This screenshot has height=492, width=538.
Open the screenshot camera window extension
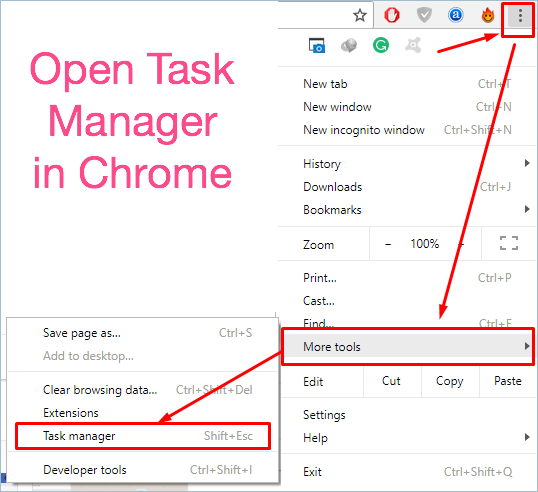(317, 45)
